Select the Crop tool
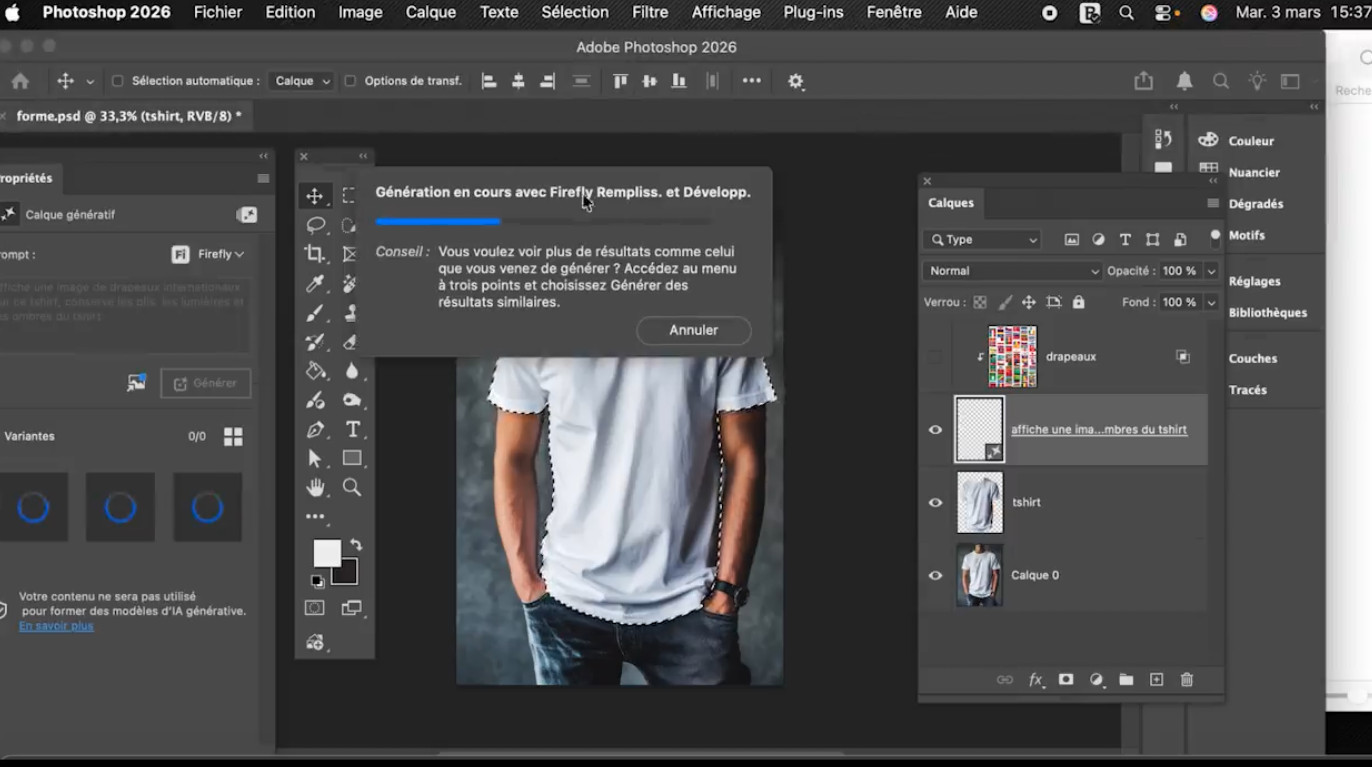The width and height of the screenshot is (1372, 767). click(315, 254)
